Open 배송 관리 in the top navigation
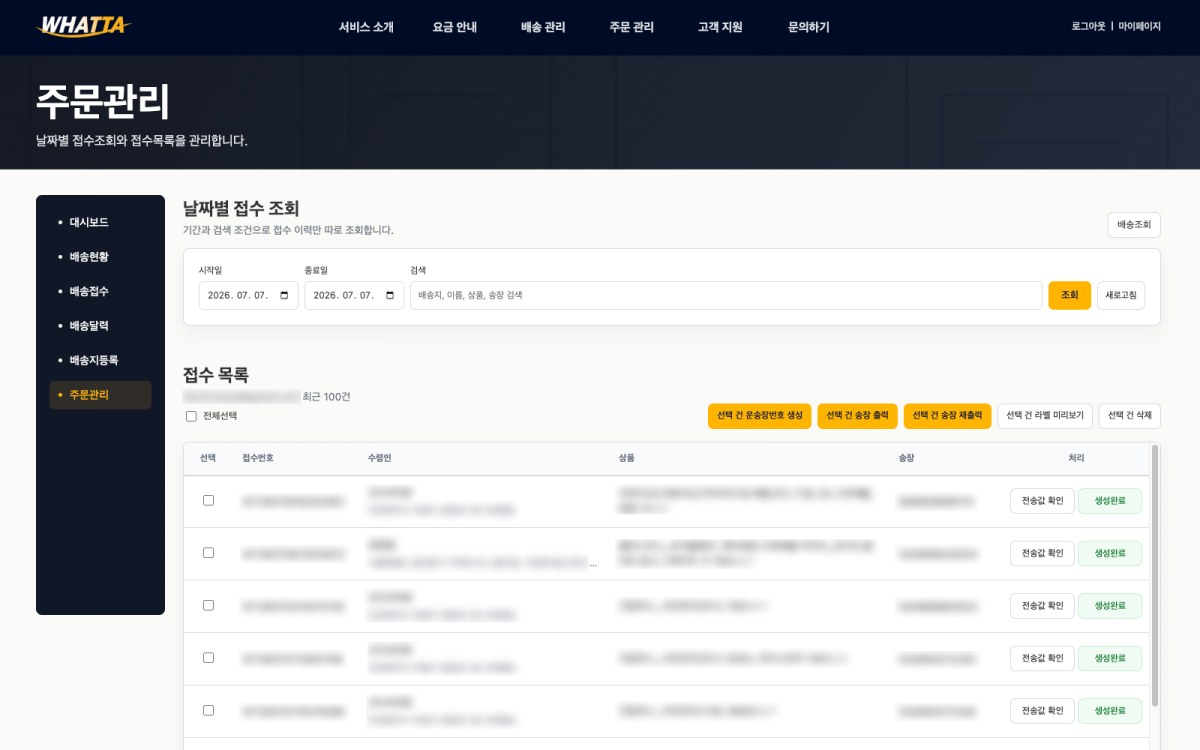1200x750 pixels. [x=543, y=27]
